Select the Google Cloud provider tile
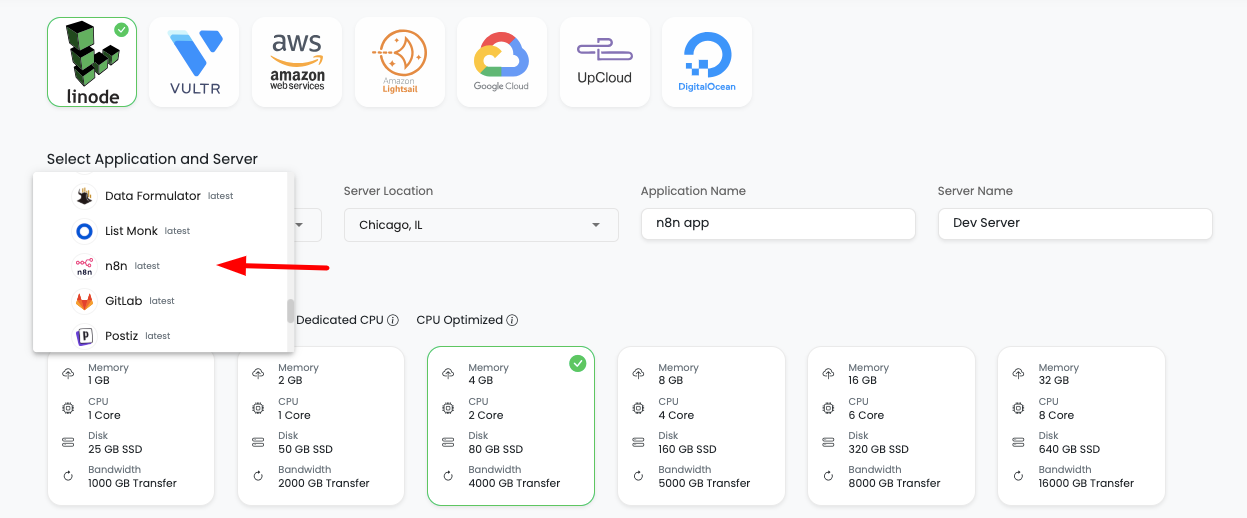The height and width of the screenshot is (518, 1247). tap(502, 62)
